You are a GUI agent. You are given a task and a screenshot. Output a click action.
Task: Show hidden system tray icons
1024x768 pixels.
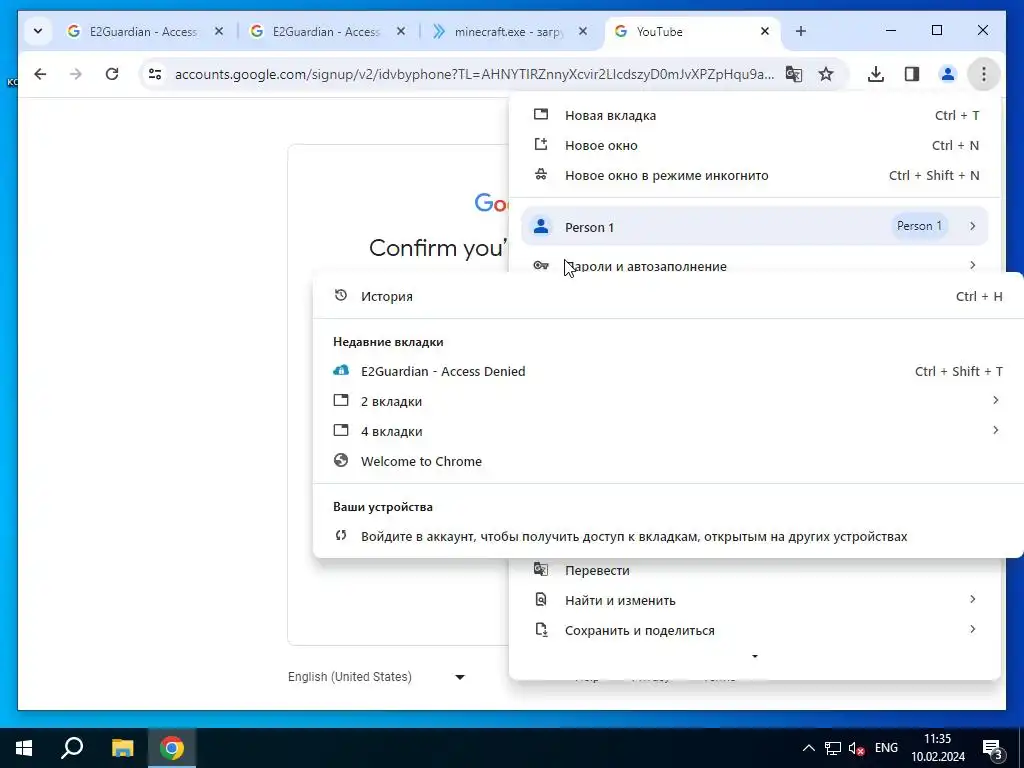tap(808, 748)
